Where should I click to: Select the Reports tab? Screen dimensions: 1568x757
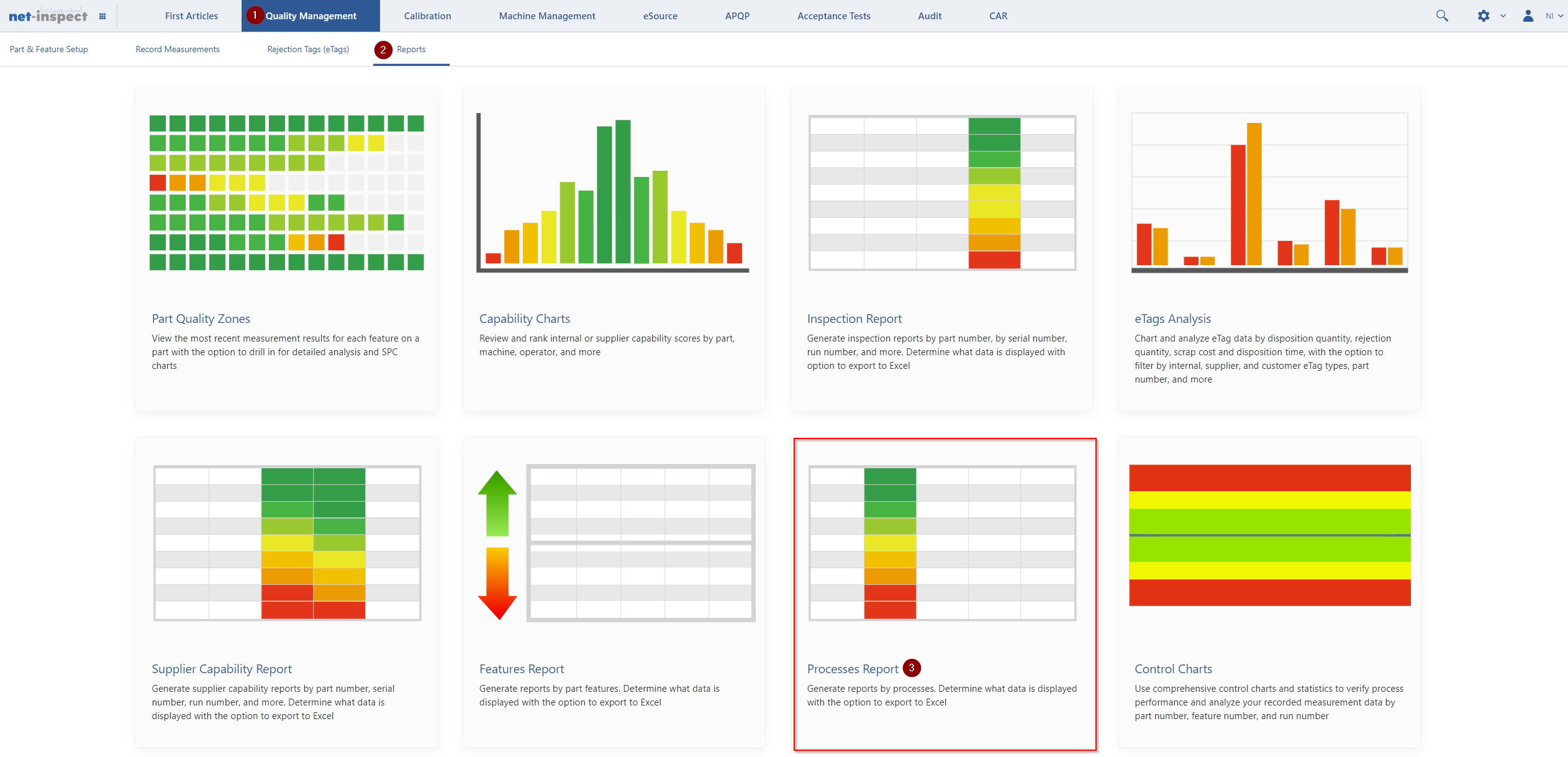(x=411, y=49)
